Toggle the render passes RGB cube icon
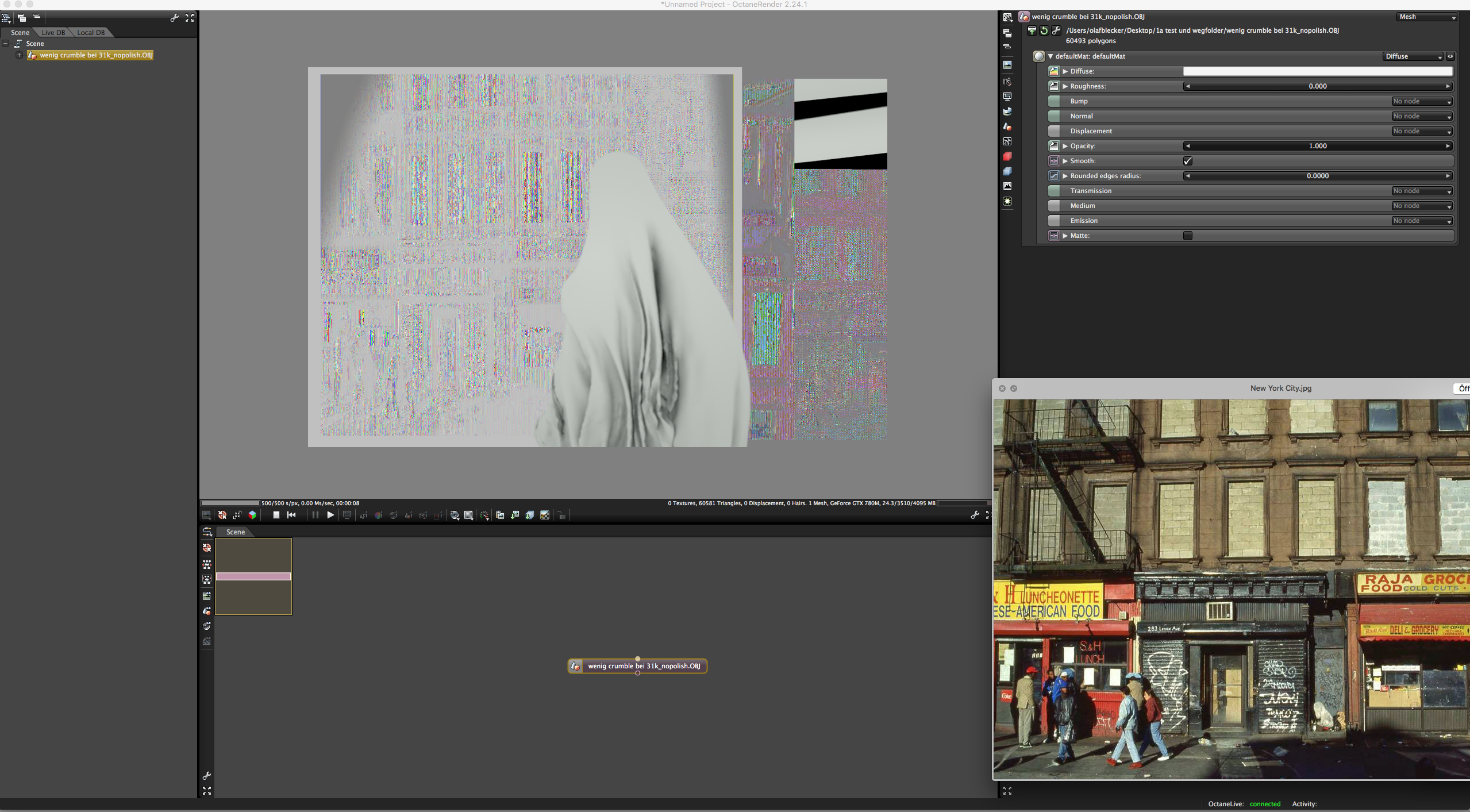 pos(252,515)
